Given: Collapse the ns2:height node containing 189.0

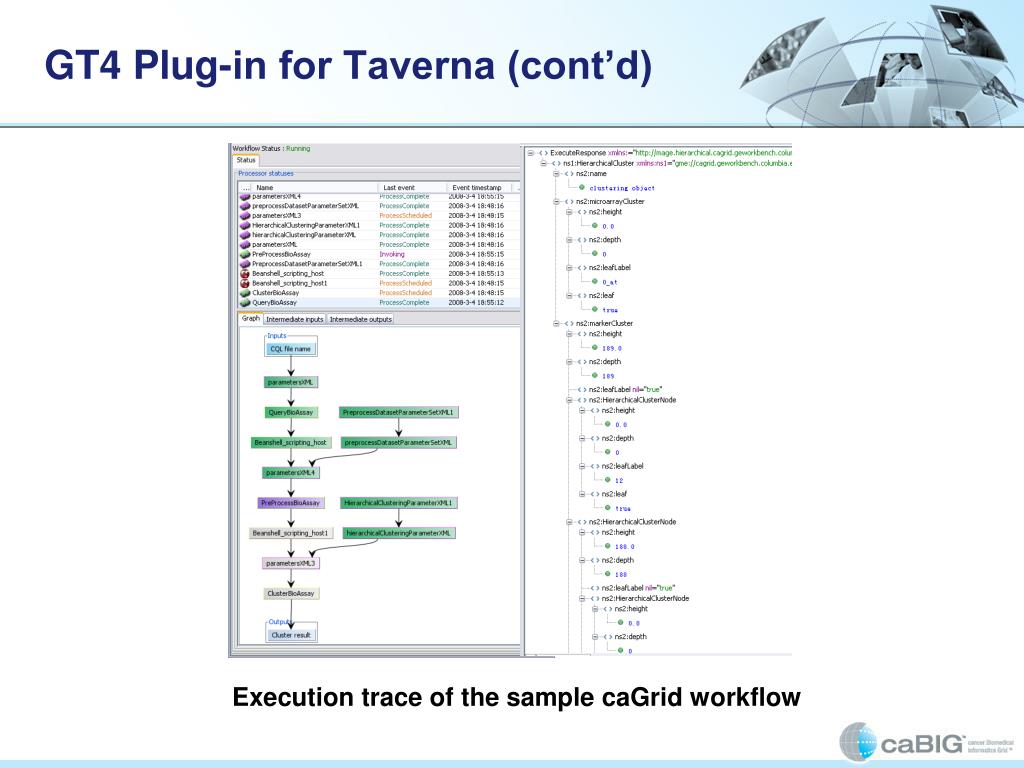Looking at the screenshot, I should coord(569,334).
